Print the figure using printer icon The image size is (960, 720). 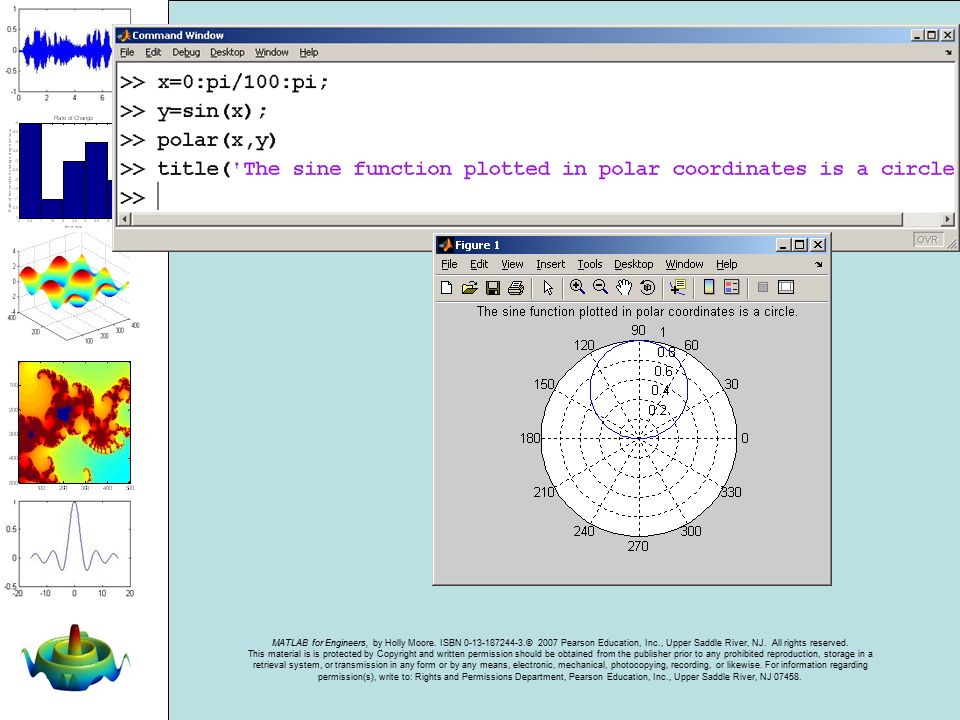[x=516, y=287]
